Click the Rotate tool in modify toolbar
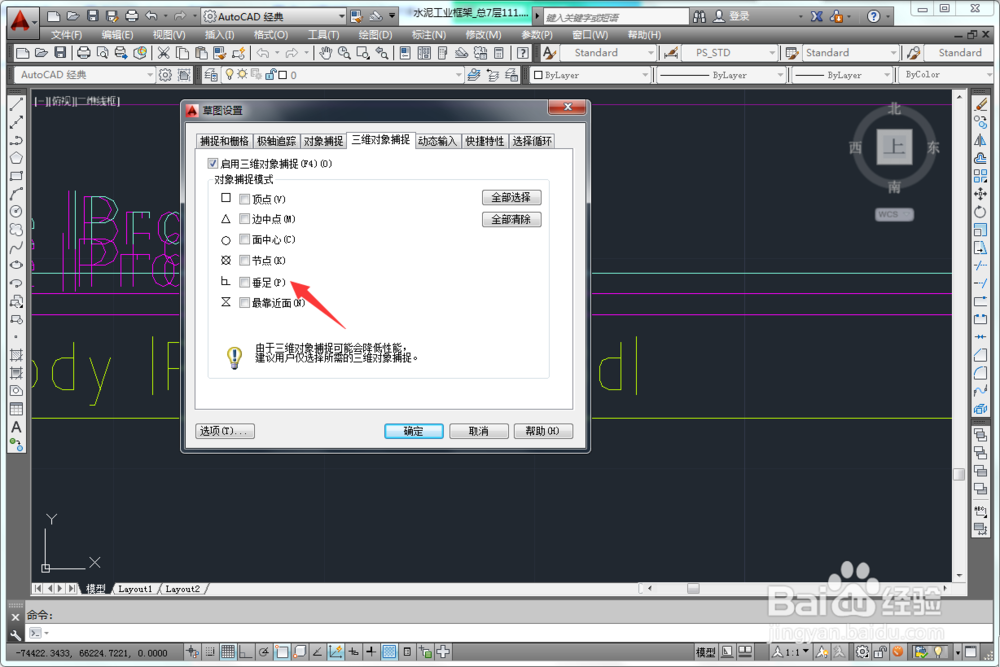Viewport: 1000px width, 667px height. tap(980, 212)
